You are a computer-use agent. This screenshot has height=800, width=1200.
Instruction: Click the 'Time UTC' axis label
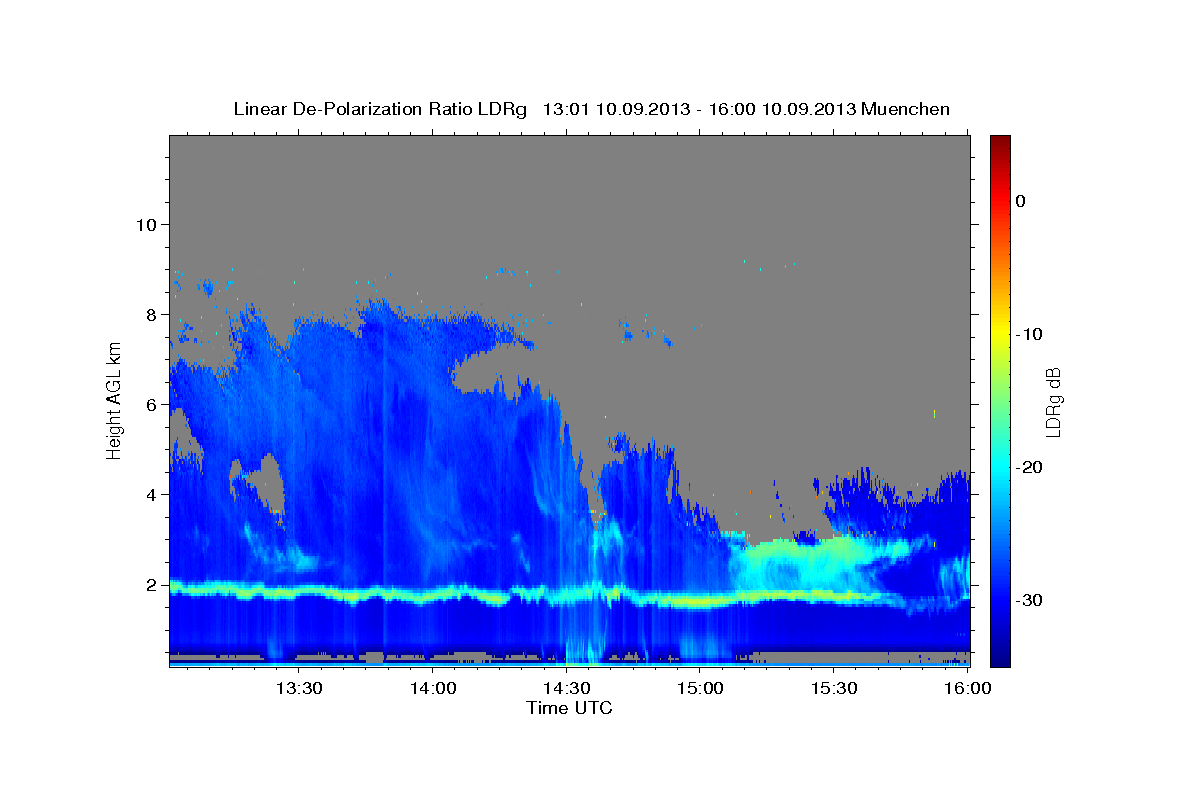pyautogui.click(x=569, y=708)
